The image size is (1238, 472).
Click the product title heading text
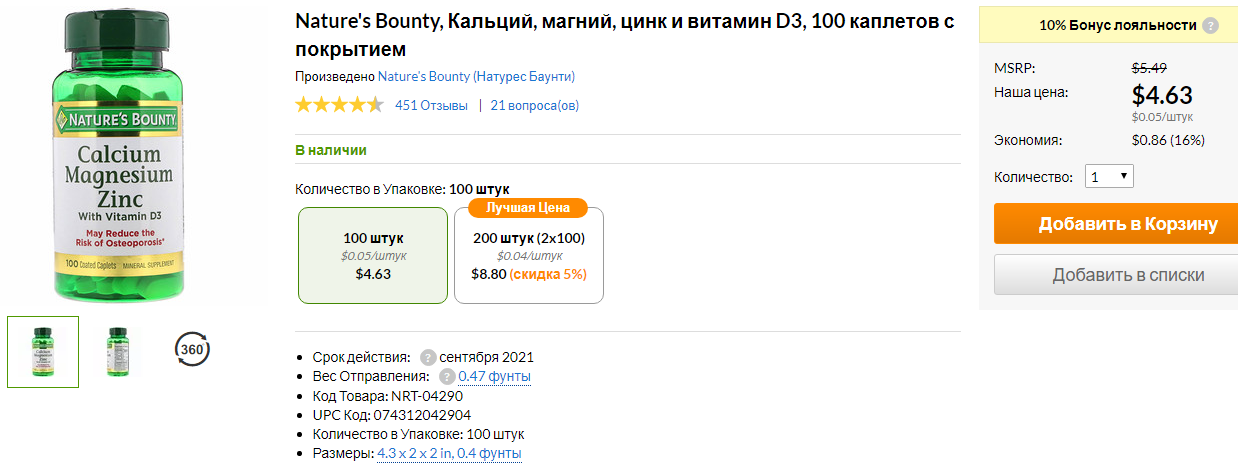coord(625,35)
